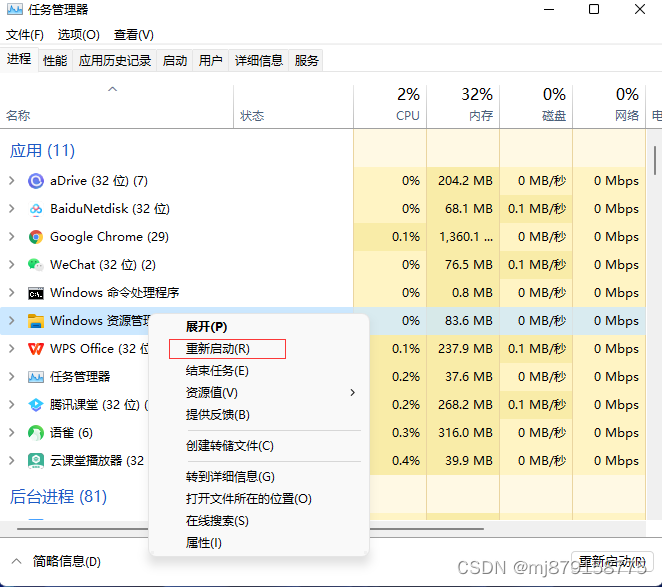Maximize the Task Manager window
Viewport: 662px width, 587px height.
[594, 9]
